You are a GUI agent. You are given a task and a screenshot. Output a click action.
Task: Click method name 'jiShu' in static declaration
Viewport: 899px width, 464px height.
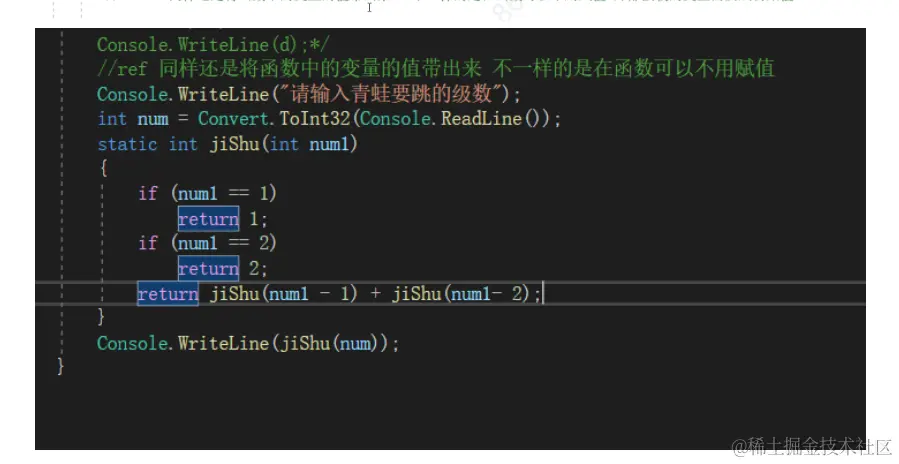pyautogui.click(x=234, y=144)
